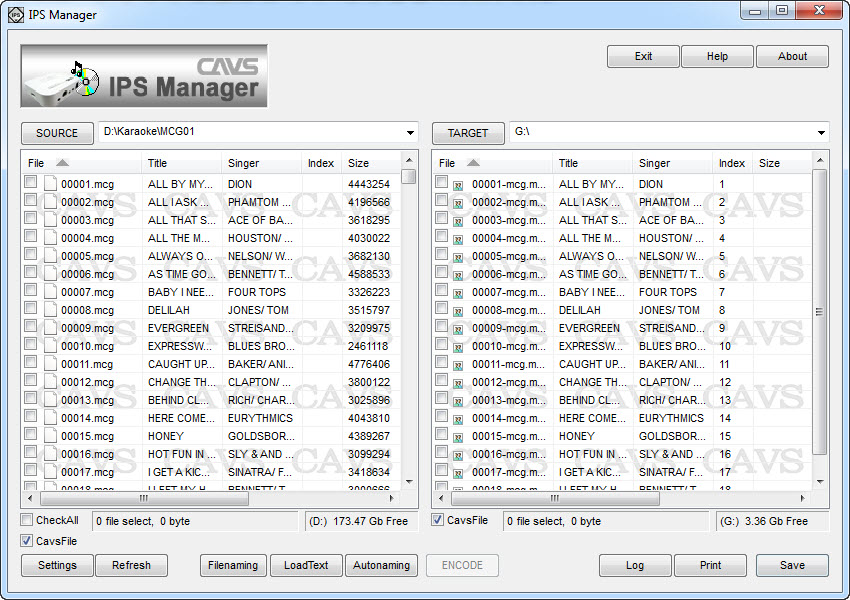Click the file icon next to 00014.mcg

(50, 418)
